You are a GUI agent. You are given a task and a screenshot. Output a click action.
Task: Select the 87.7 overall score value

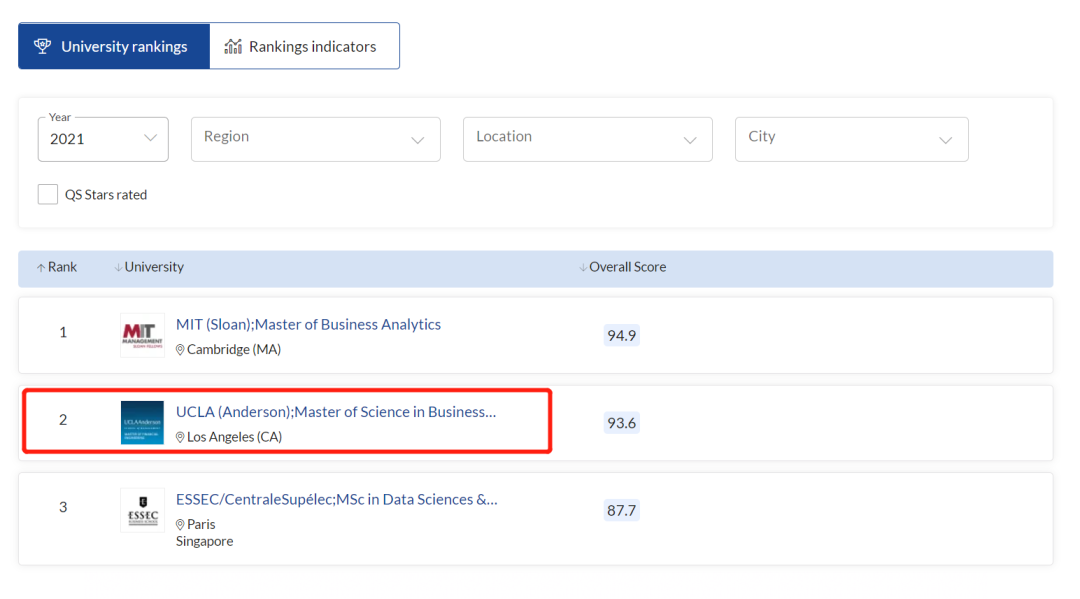[x=621, y=510]
